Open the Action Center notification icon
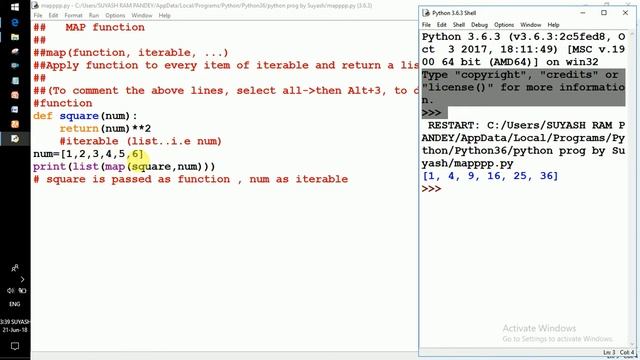Screen dimensions: 640x360 (15, 346)
